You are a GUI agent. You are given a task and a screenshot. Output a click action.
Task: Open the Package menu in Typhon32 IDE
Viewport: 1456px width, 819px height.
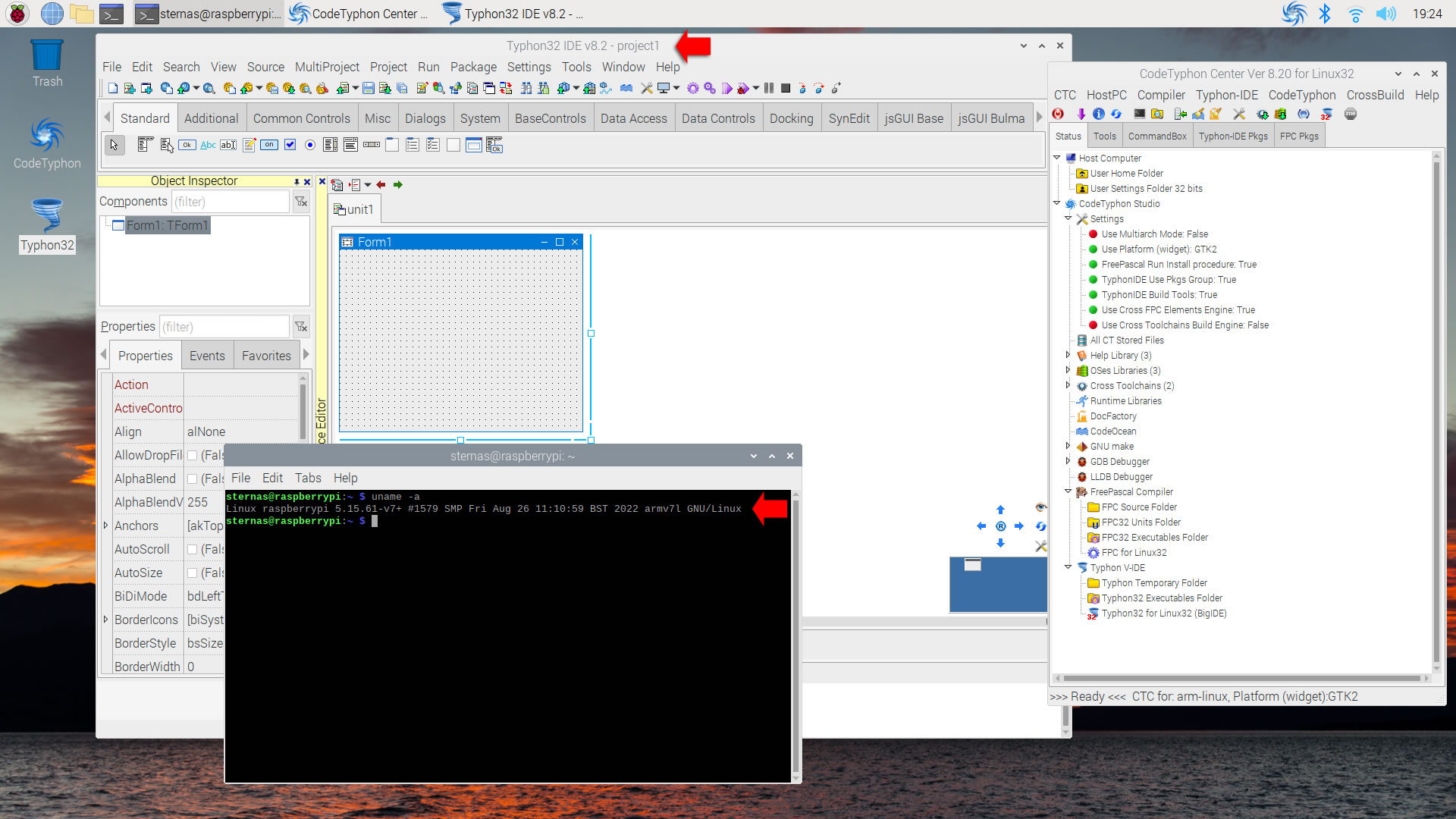tap(473, 67)
